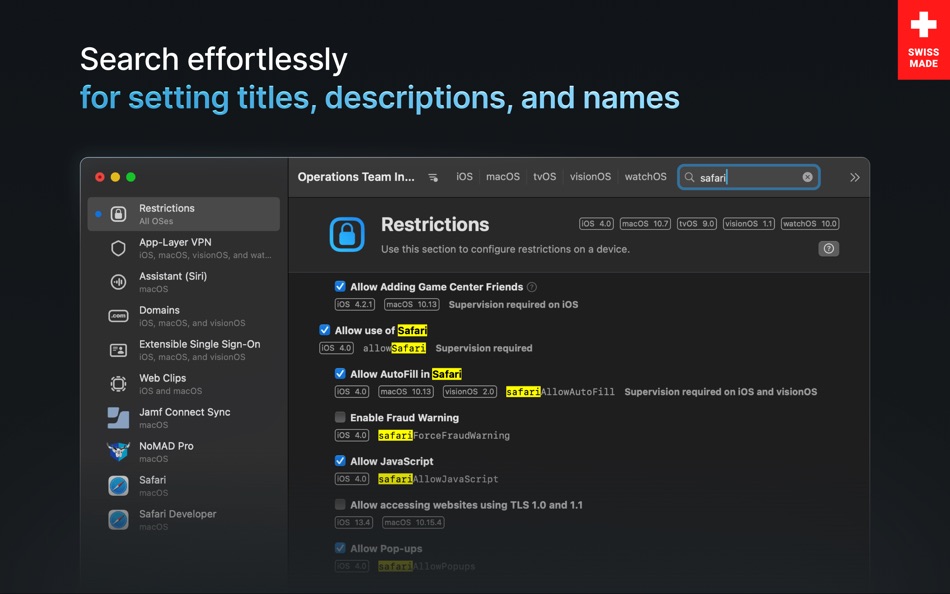Screen dimensions: 950x594
Task: Click the magnifying glass search icon
Action: tap(689, 177)
